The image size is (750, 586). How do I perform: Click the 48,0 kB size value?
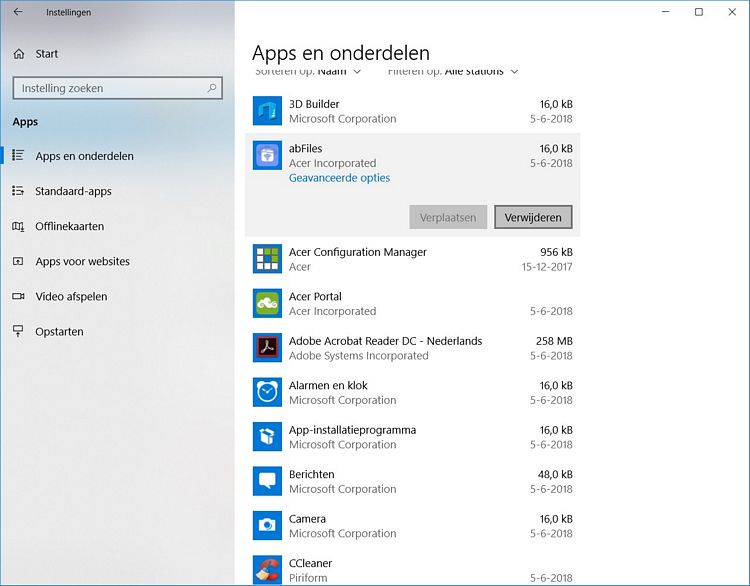point(555,475)
